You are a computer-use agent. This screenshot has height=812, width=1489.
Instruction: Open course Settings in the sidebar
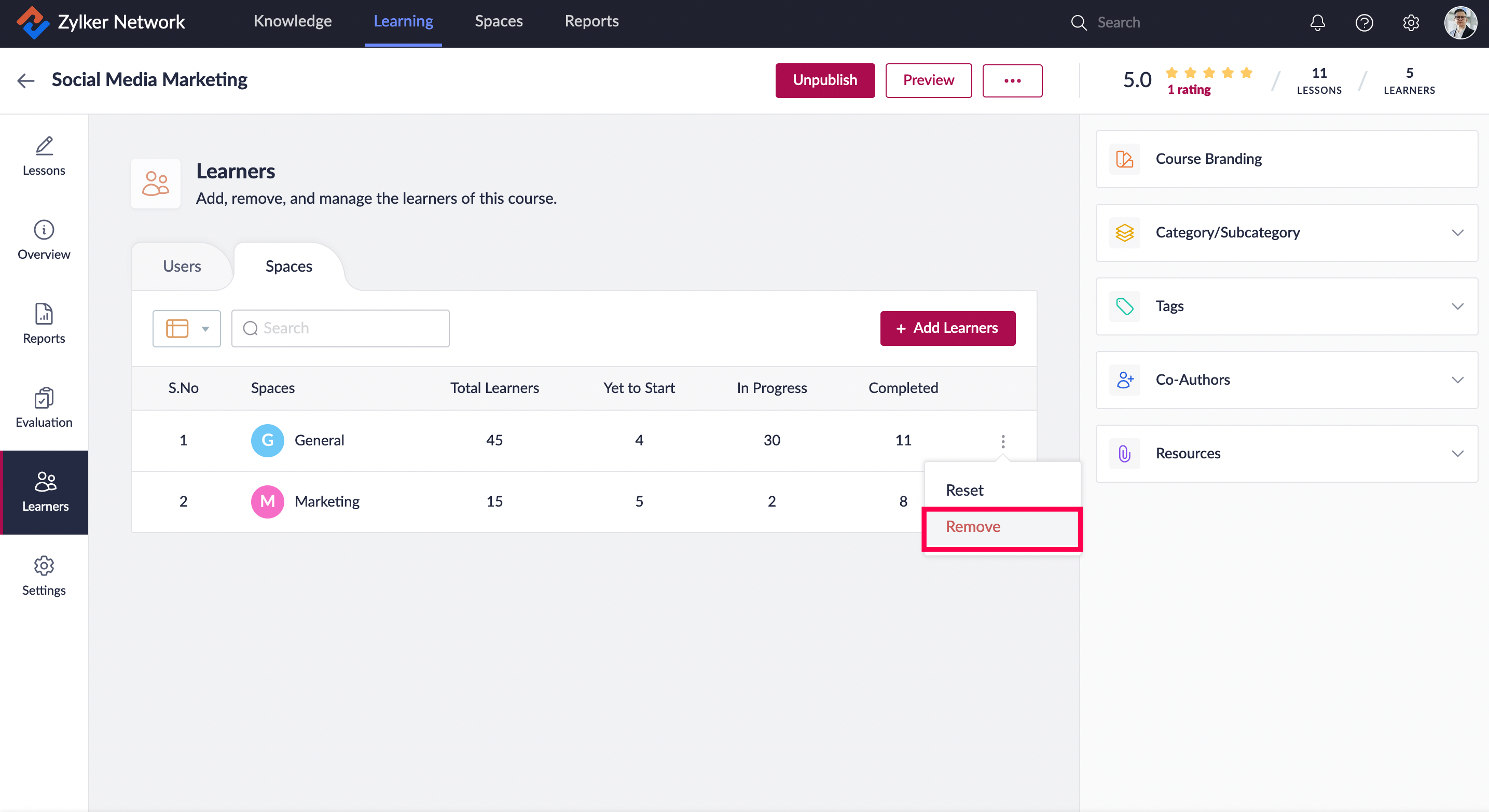pyautogui.click(x=44, y=576)
